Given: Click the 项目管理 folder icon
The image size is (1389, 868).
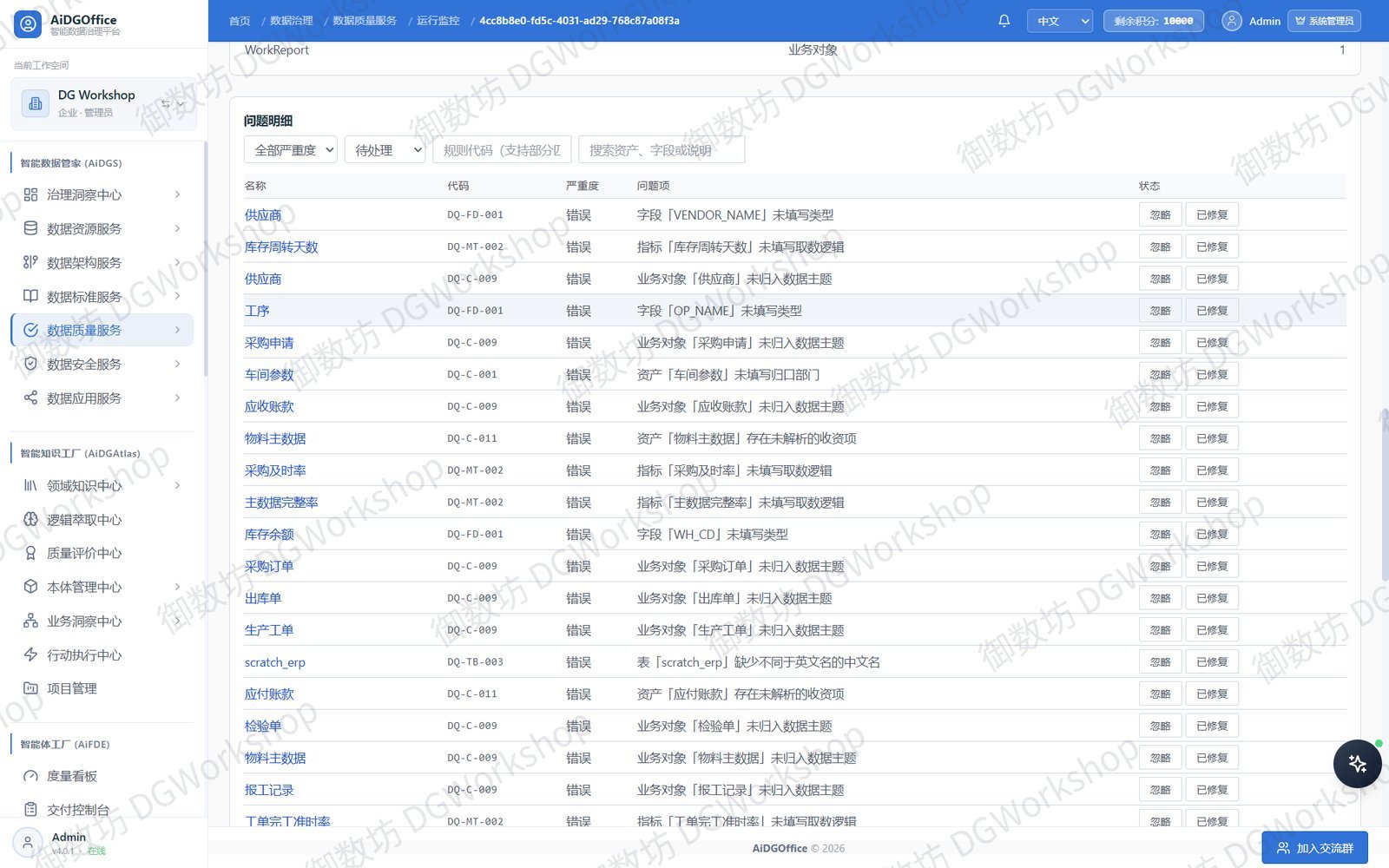Looking at the screenshot, I should click(x=30, y=688).
